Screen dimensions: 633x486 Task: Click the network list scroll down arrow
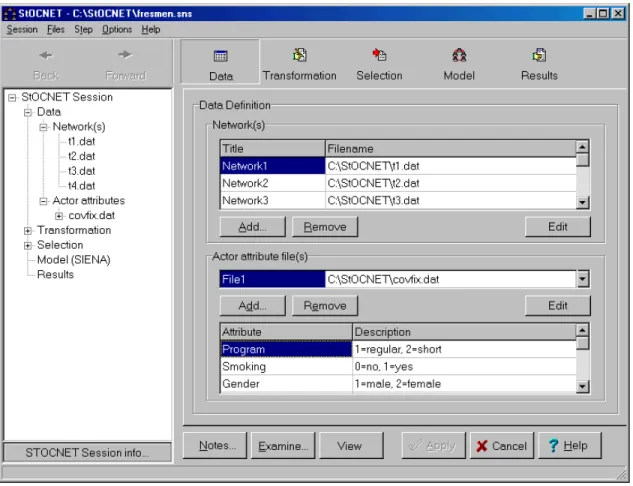(x=582, y=202)
